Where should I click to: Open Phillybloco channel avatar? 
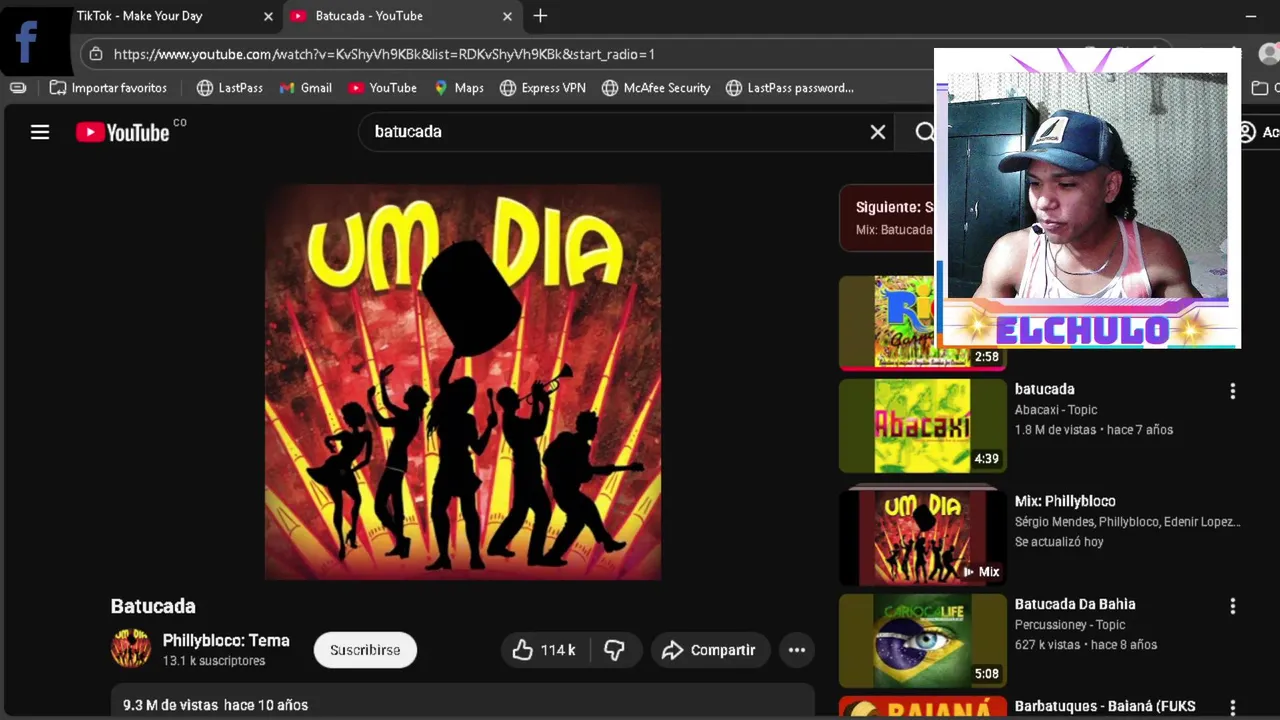(131, 649)
